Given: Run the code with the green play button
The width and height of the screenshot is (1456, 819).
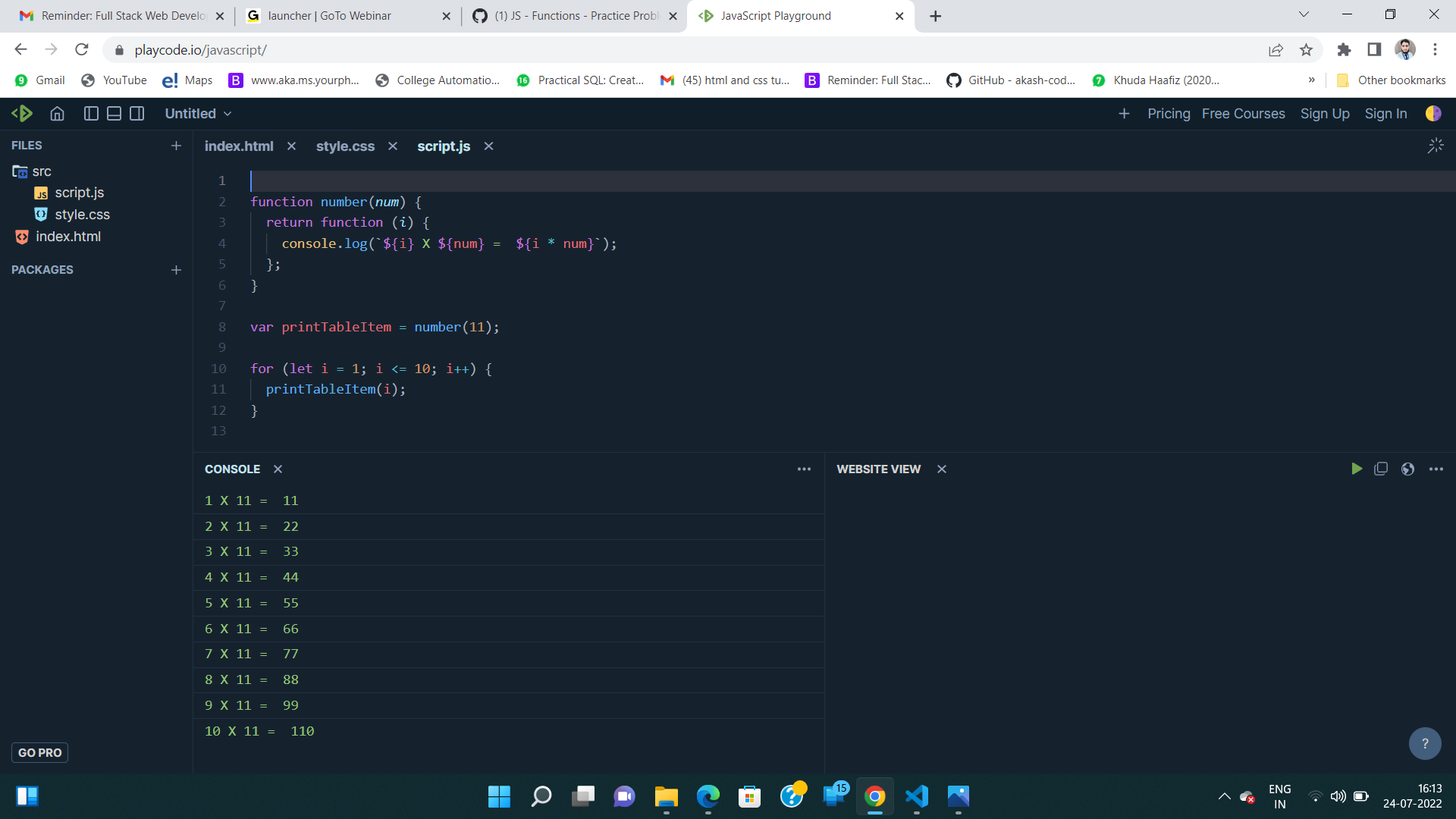Looking at the screenshot, I should [1357, 469].
